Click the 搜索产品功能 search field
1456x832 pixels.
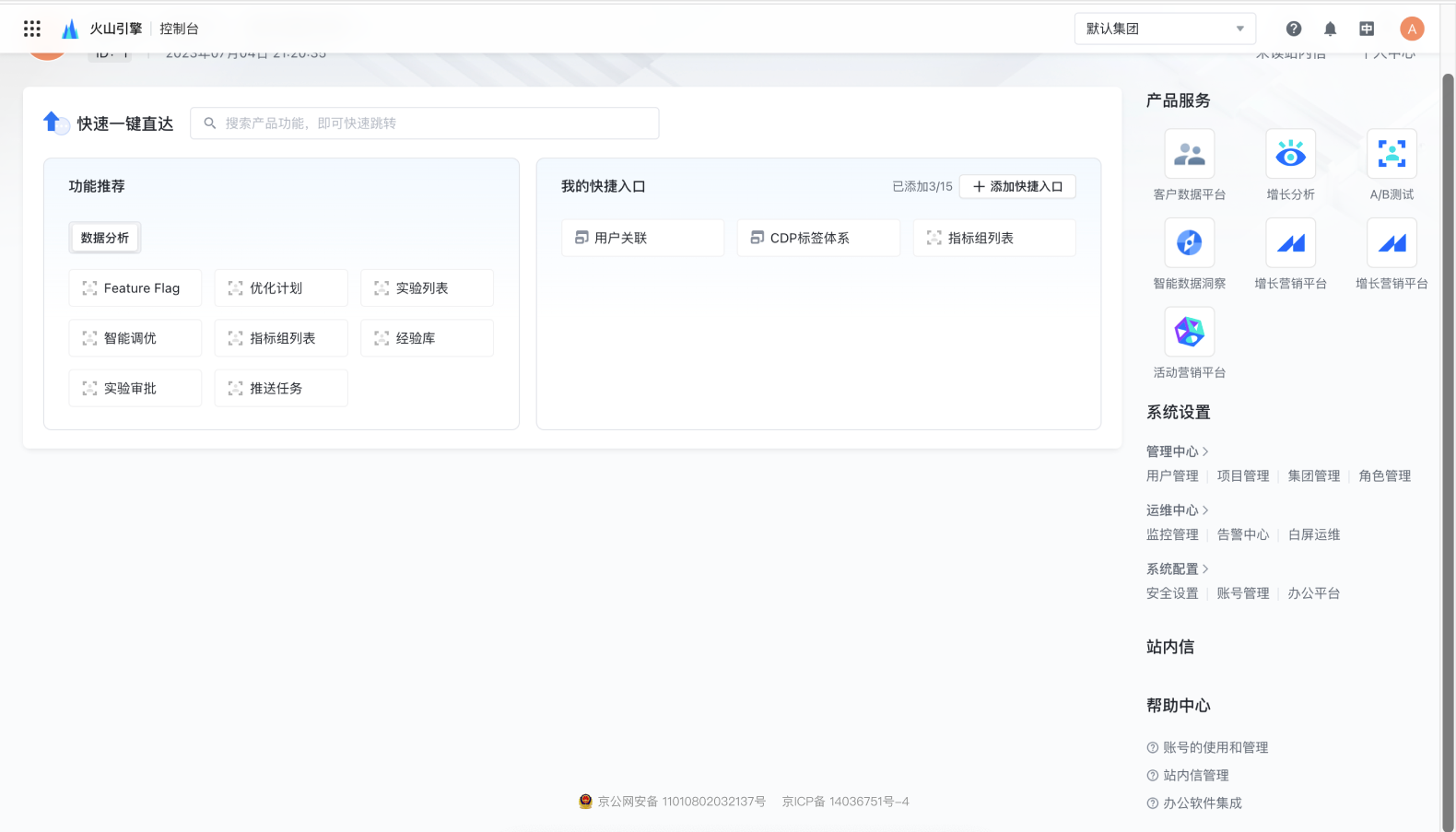[433, 123]
